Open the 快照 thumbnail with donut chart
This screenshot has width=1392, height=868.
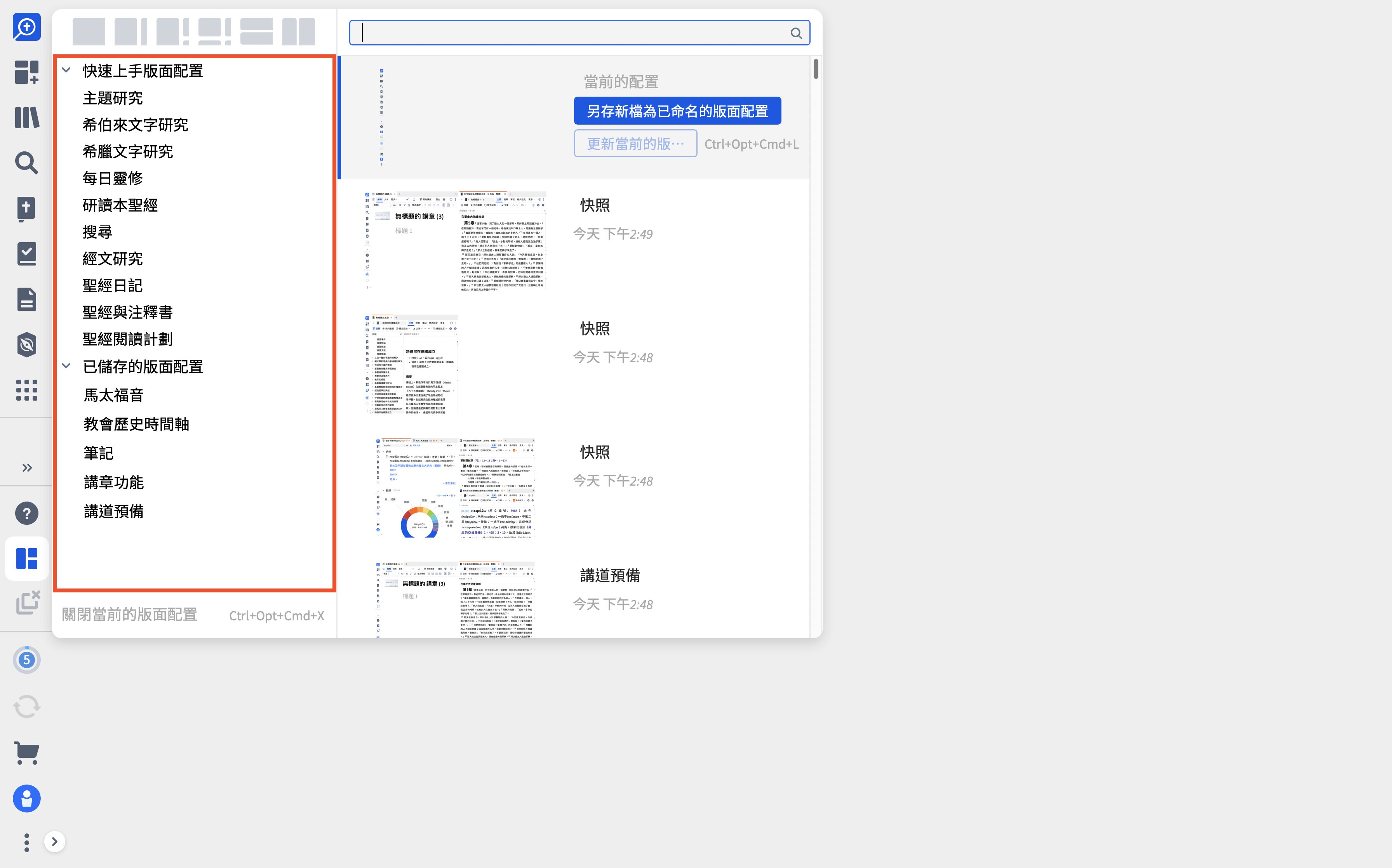coord(455,488)
